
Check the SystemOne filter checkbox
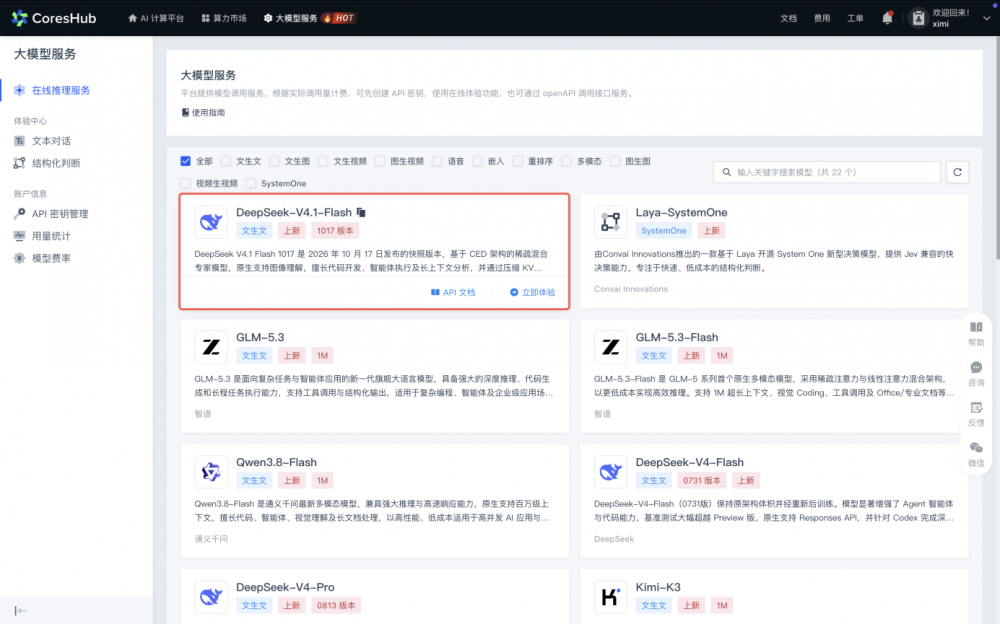(251, 183)
